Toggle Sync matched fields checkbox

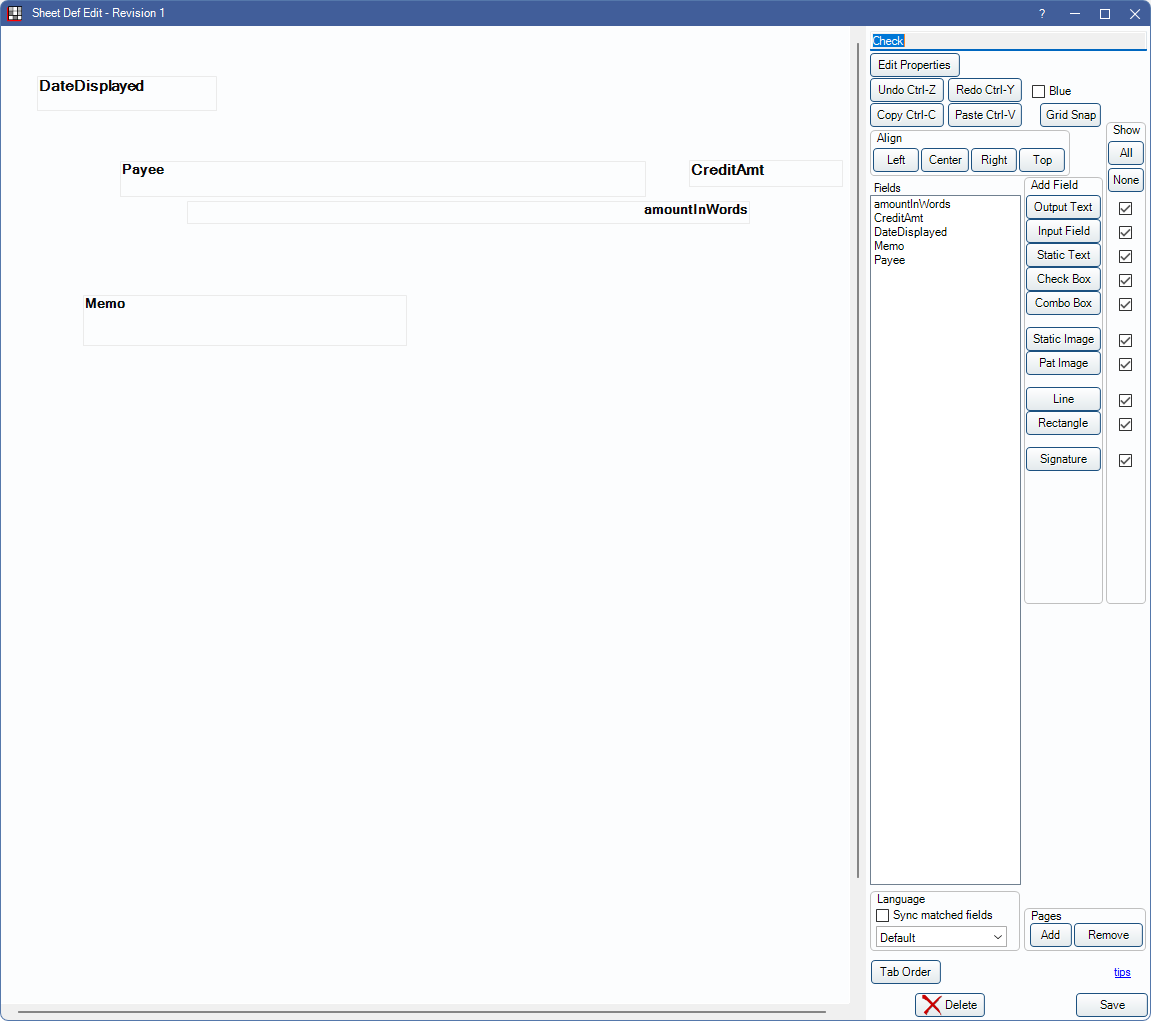coord(883,915)
